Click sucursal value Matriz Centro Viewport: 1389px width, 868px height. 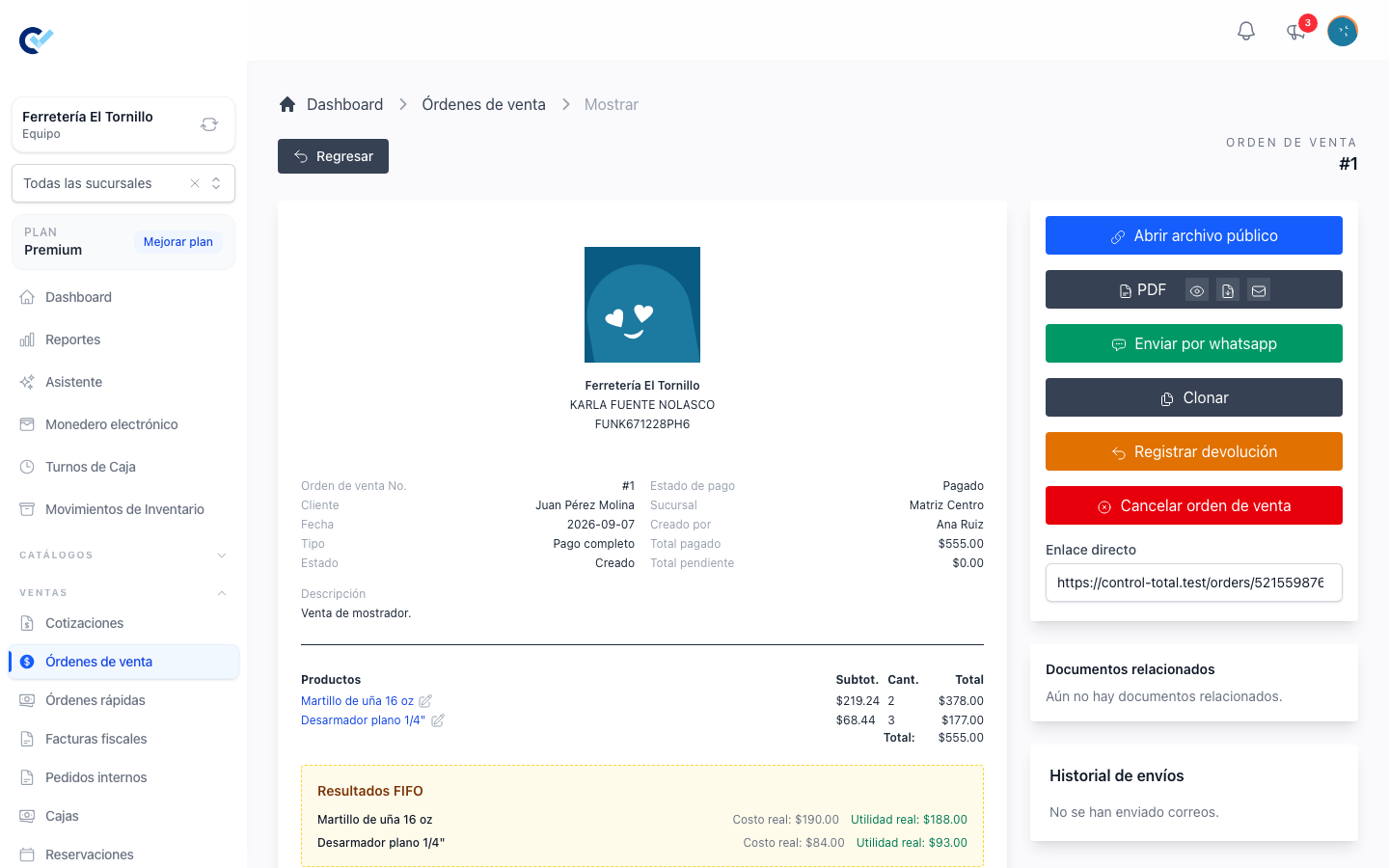pos(946,505)
